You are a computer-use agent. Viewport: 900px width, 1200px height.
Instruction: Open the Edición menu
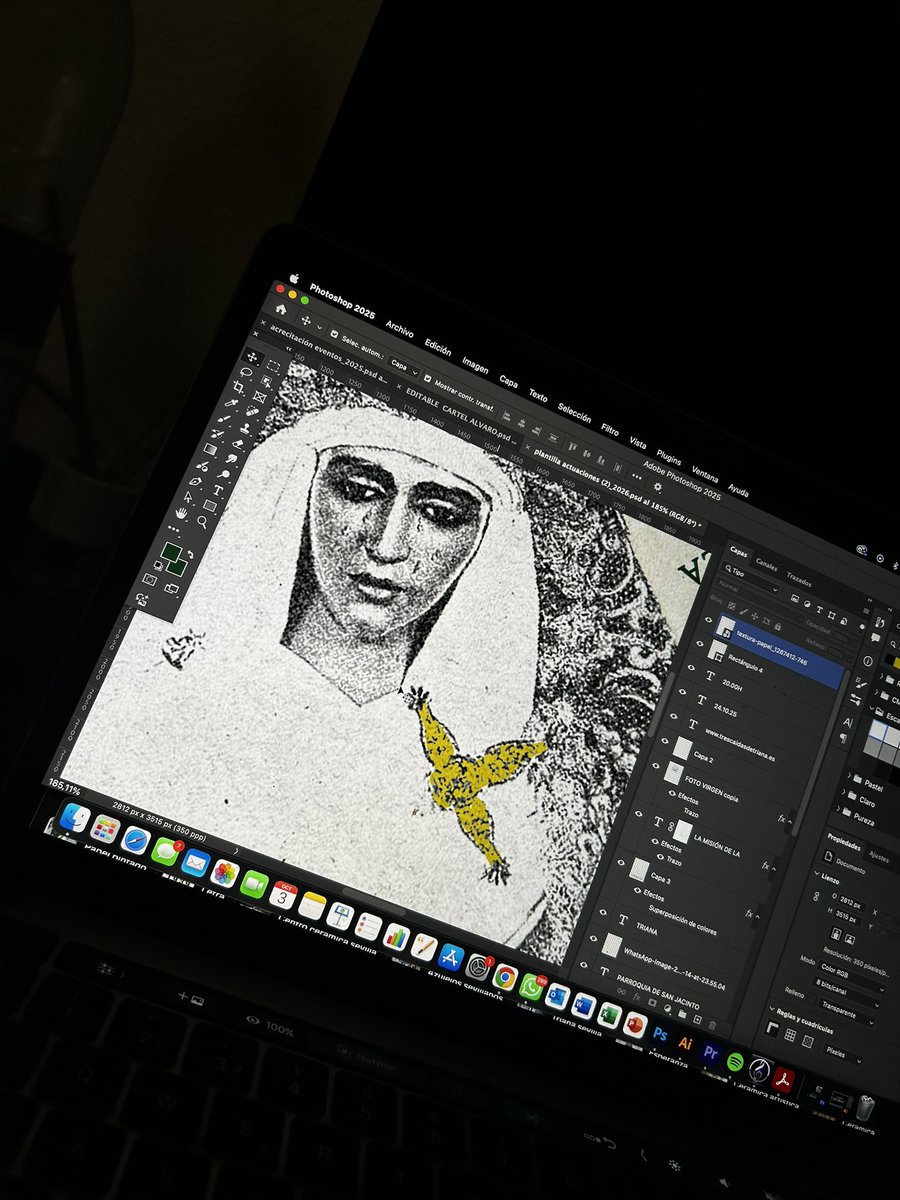point(437,347)
